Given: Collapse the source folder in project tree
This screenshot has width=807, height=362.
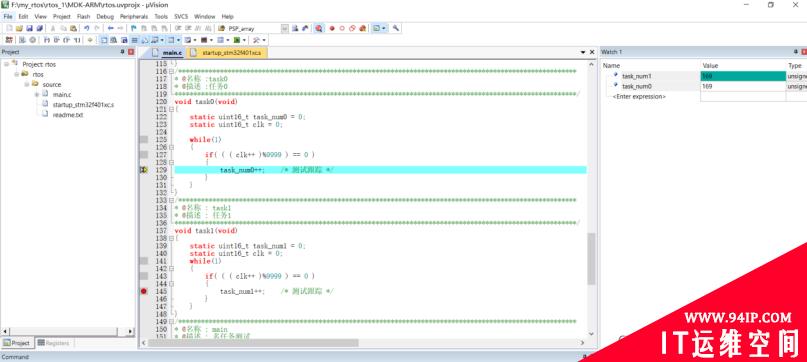Looking at the screenshot, I should click(27, 84).
